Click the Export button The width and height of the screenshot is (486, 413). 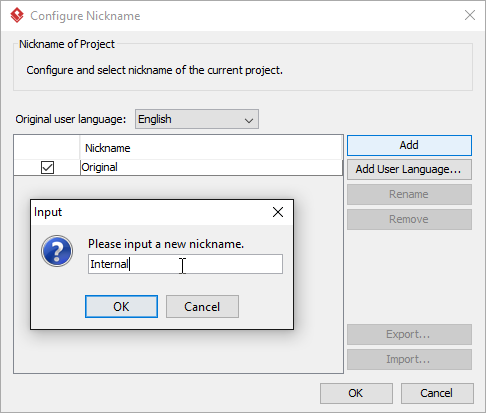409,334
